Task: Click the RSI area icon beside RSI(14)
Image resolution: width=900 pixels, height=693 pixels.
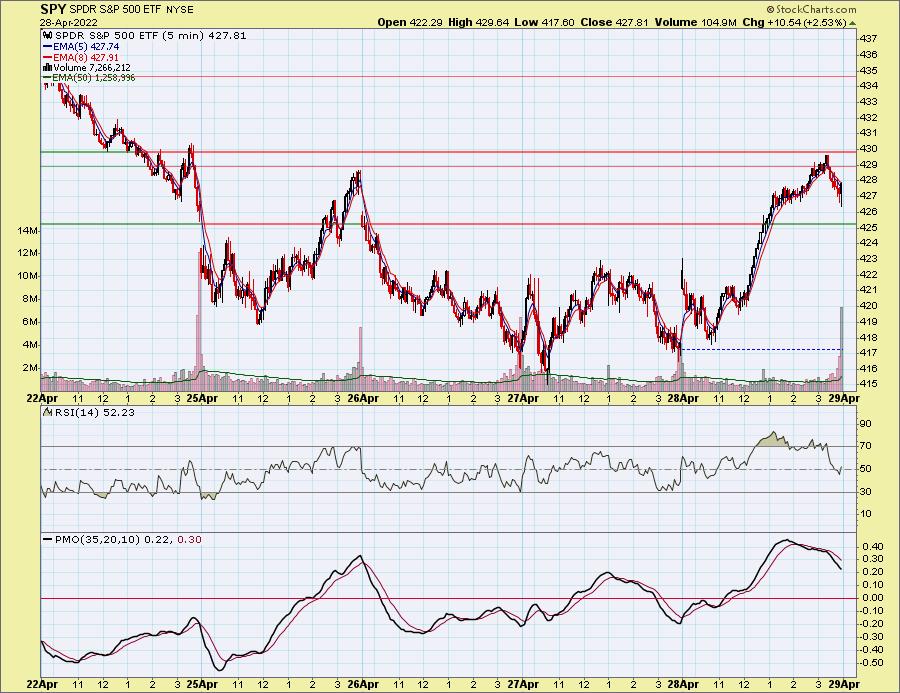Action: tap(48, 412)
